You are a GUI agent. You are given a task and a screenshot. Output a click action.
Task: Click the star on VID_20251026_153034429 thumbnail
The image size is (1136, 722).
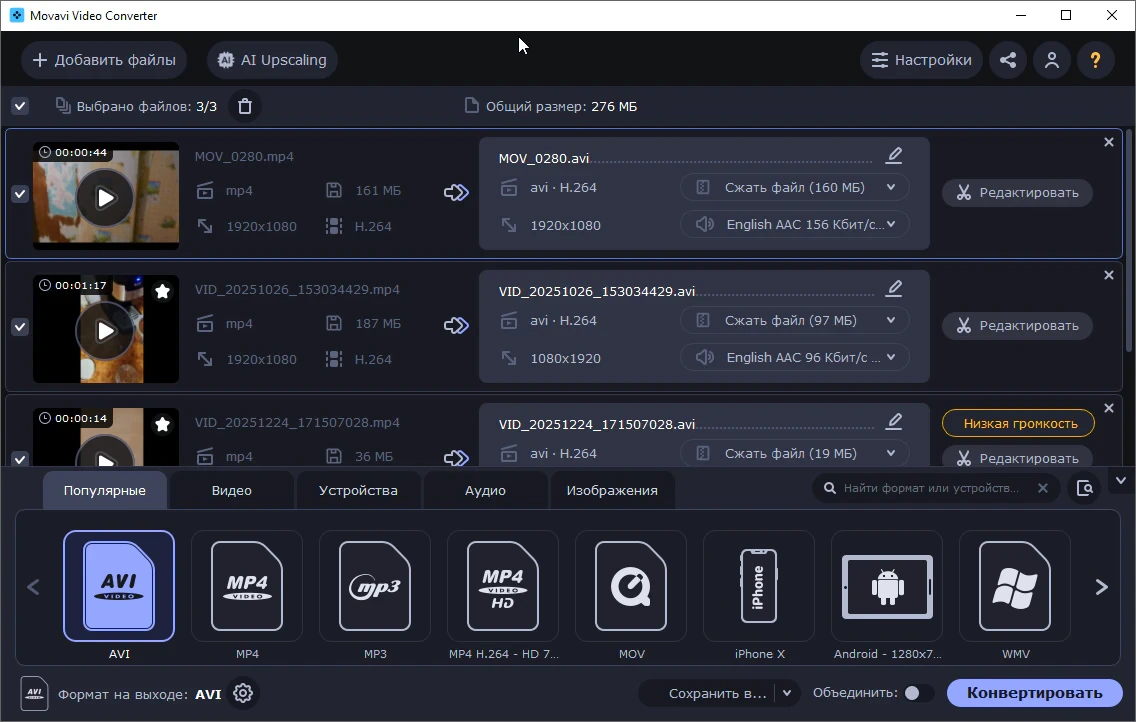[x=162, y=291]
